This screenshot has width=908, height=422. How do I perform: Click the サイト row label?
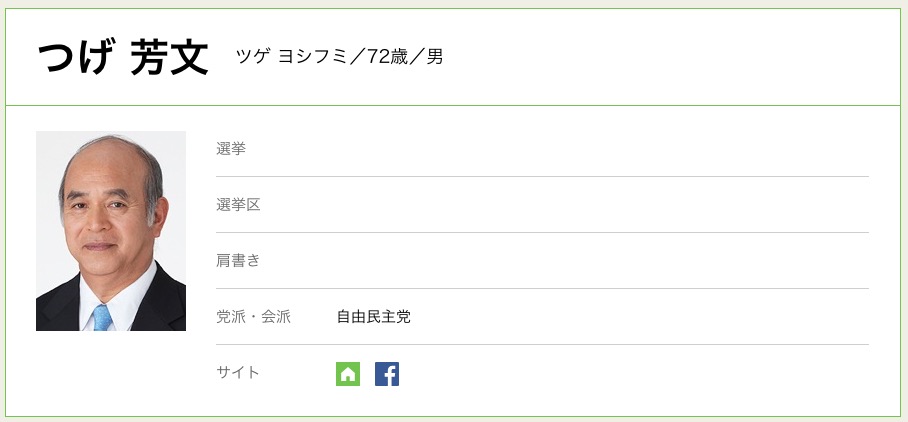tap(238, 373)
